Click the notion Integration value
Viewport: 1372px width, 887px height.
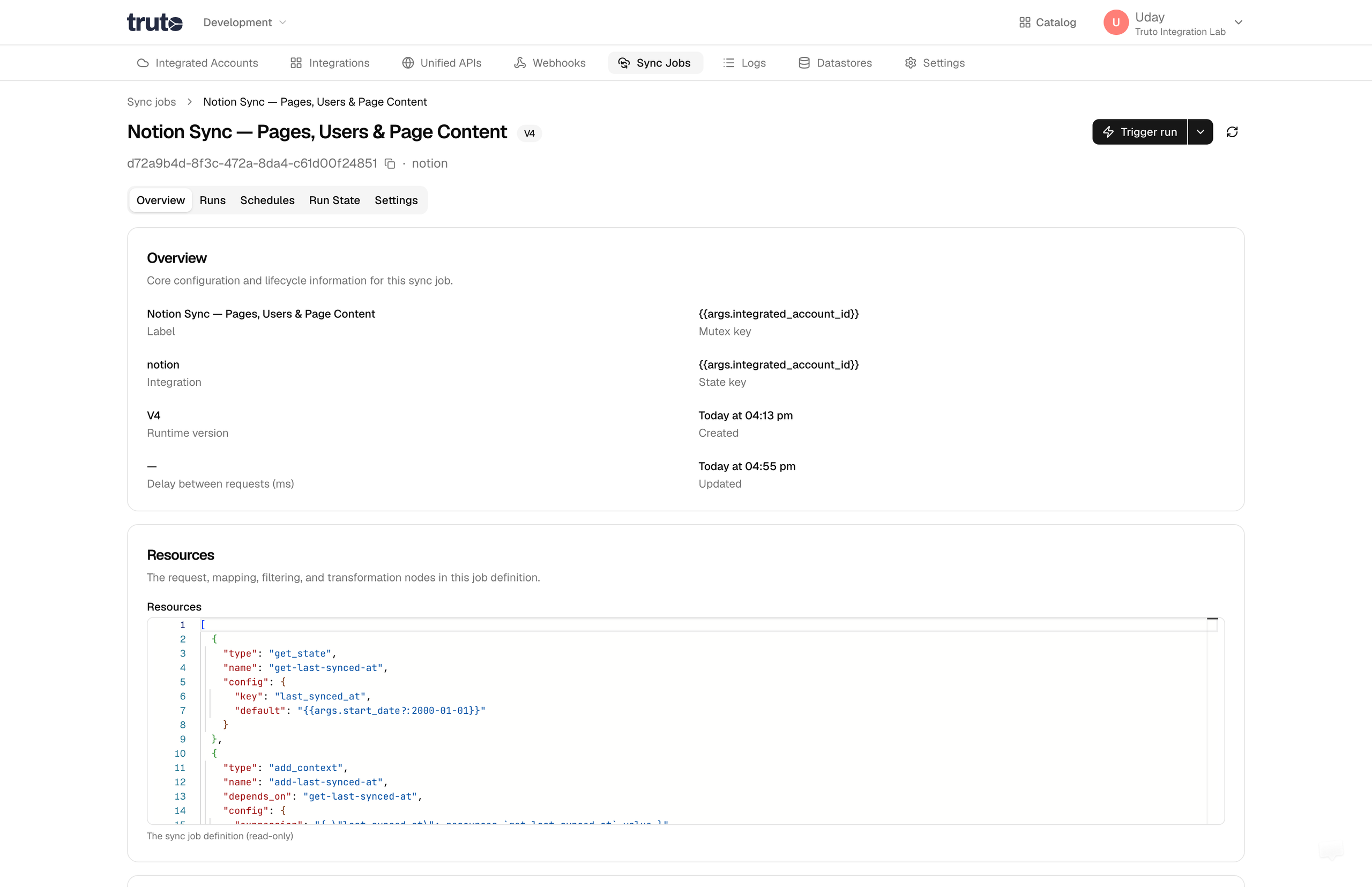(x=163, y=364)
